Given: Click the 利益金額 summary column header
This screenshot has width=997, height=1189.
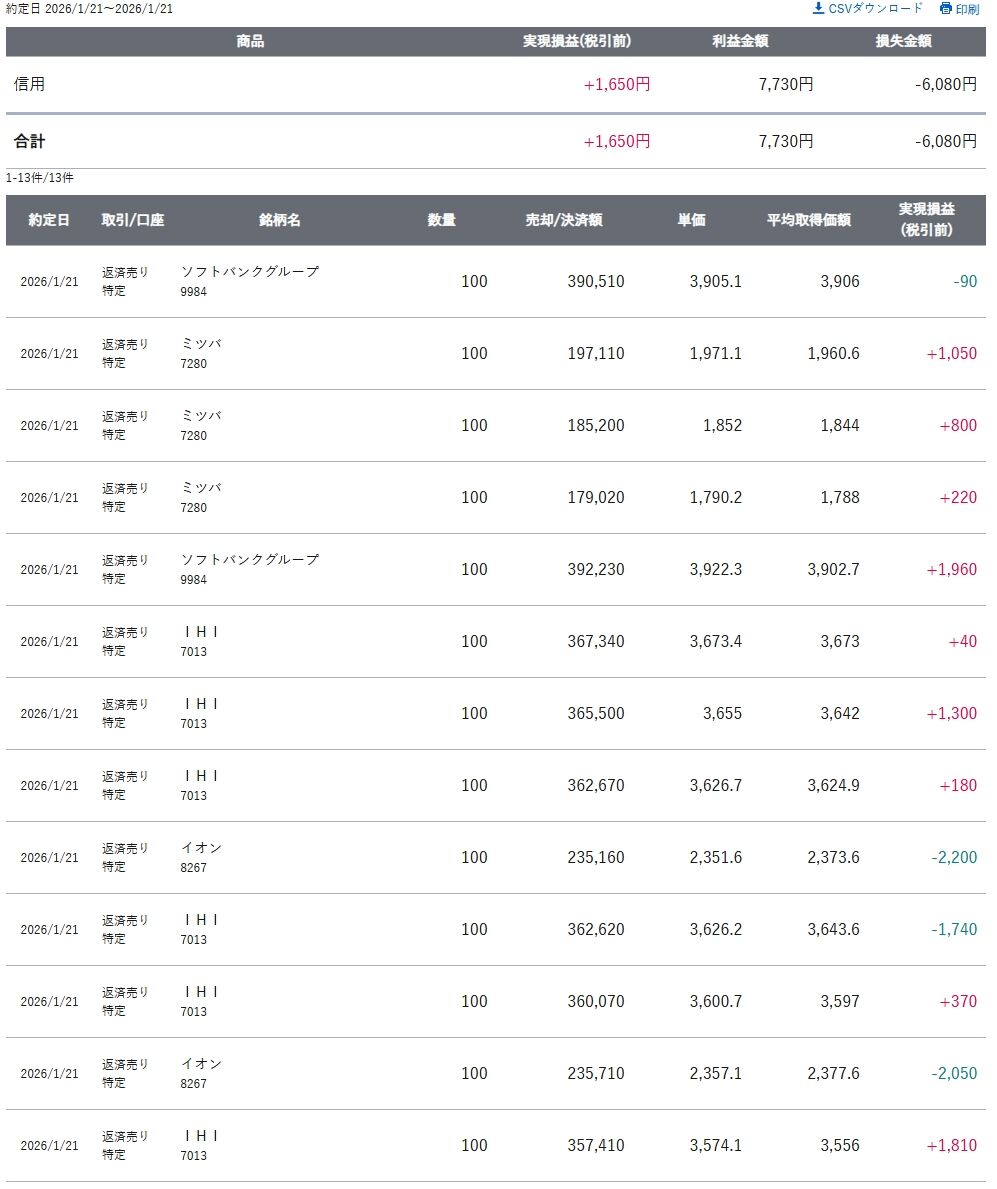Looking at the screenshot, I should (x=740, y=42).
